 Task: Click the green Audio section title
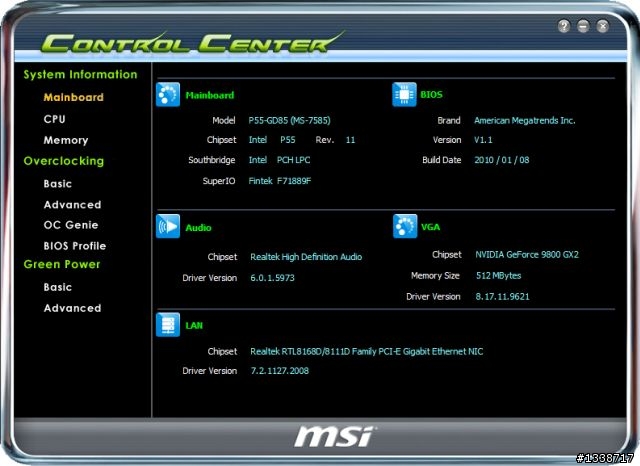(x=198, y=228)
